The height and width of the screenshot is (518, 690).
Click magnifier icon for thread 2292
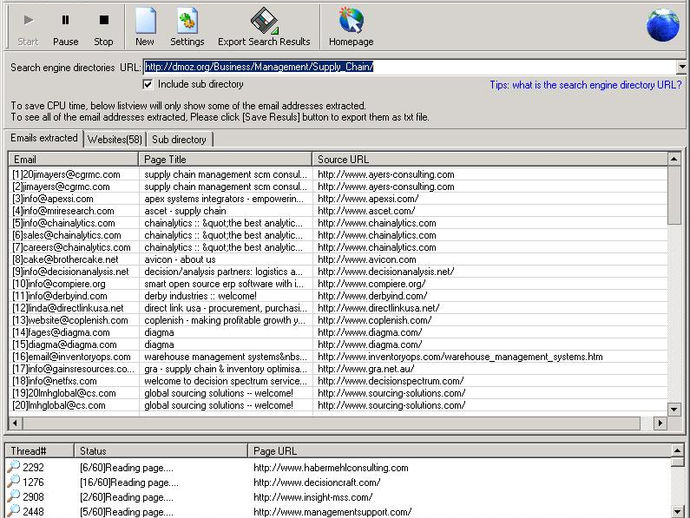click(14, 467)
